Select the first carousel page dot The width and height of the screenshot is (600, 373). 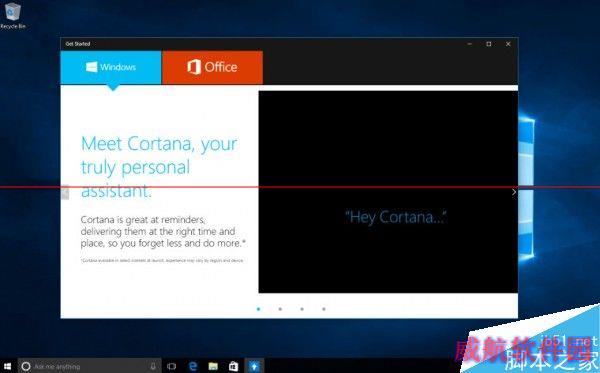tap(258, 309)
